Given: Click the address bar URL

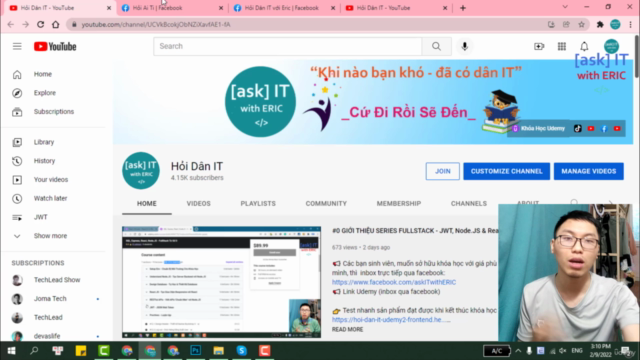Looking at the screenshot, I should 156,24.
